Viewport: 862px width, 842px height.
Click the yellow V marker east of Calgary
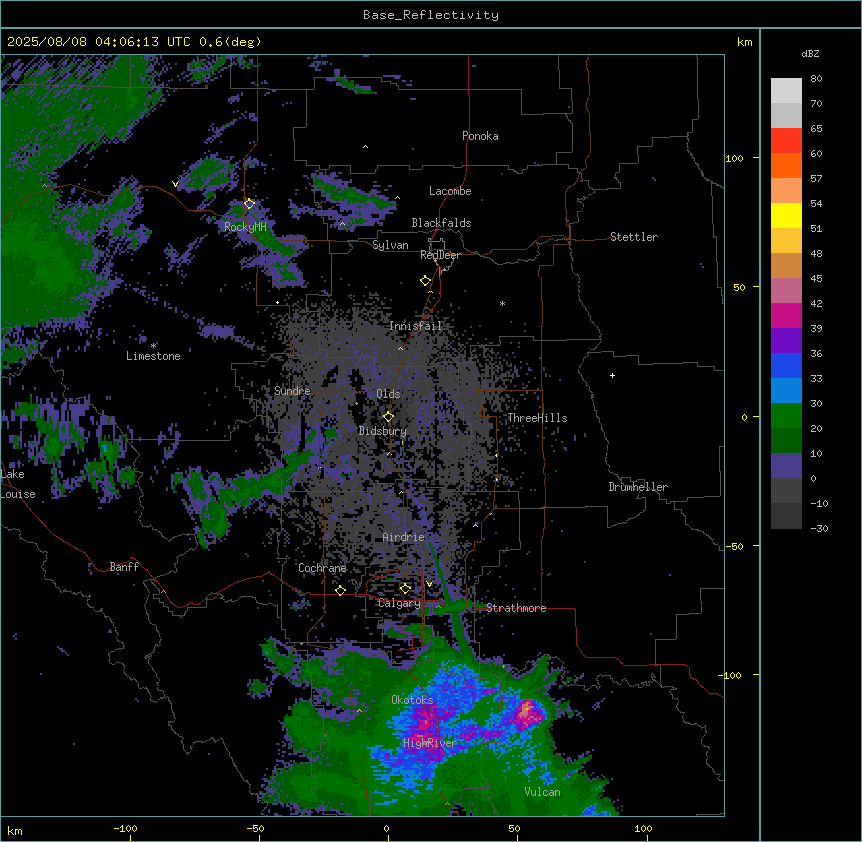coord(429,584)
